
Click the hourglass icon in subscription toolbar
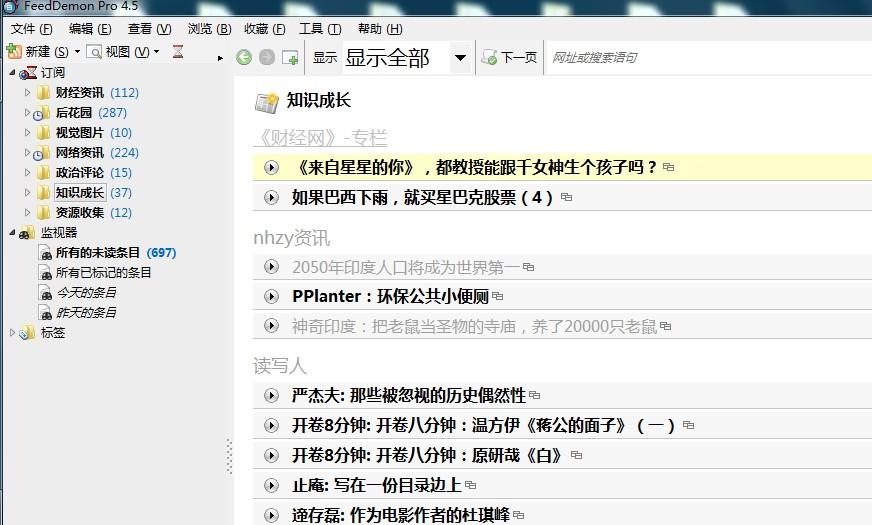pyautogui.click(x=178, y=52)
